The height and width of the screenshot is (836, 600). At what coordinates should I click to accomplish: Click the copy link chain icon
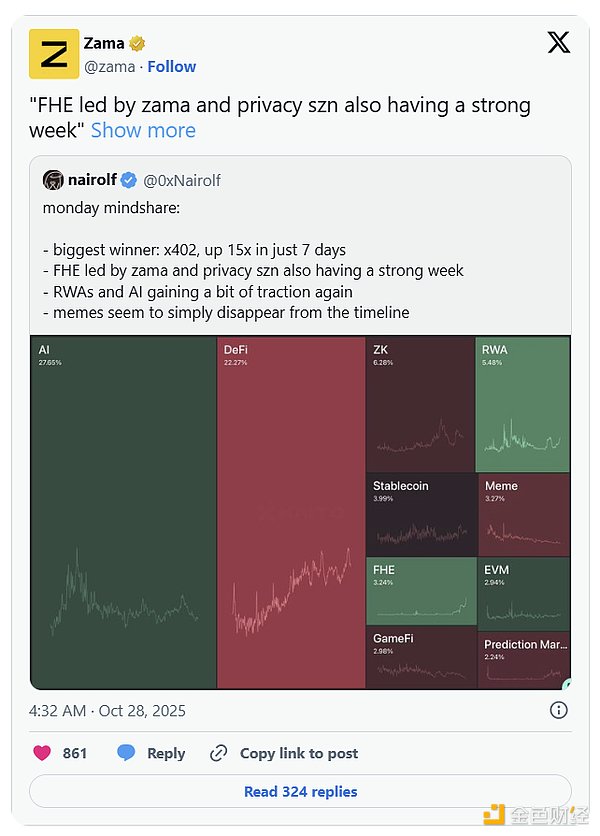(x=219, y=753)
